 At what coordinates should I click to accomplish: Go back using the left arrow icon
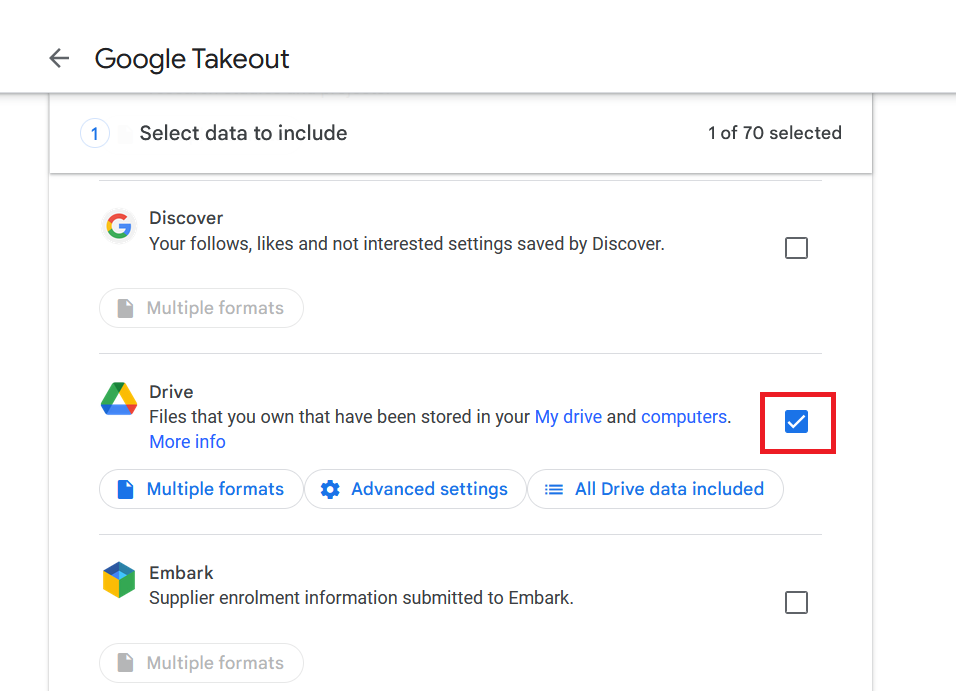point(59,59)
